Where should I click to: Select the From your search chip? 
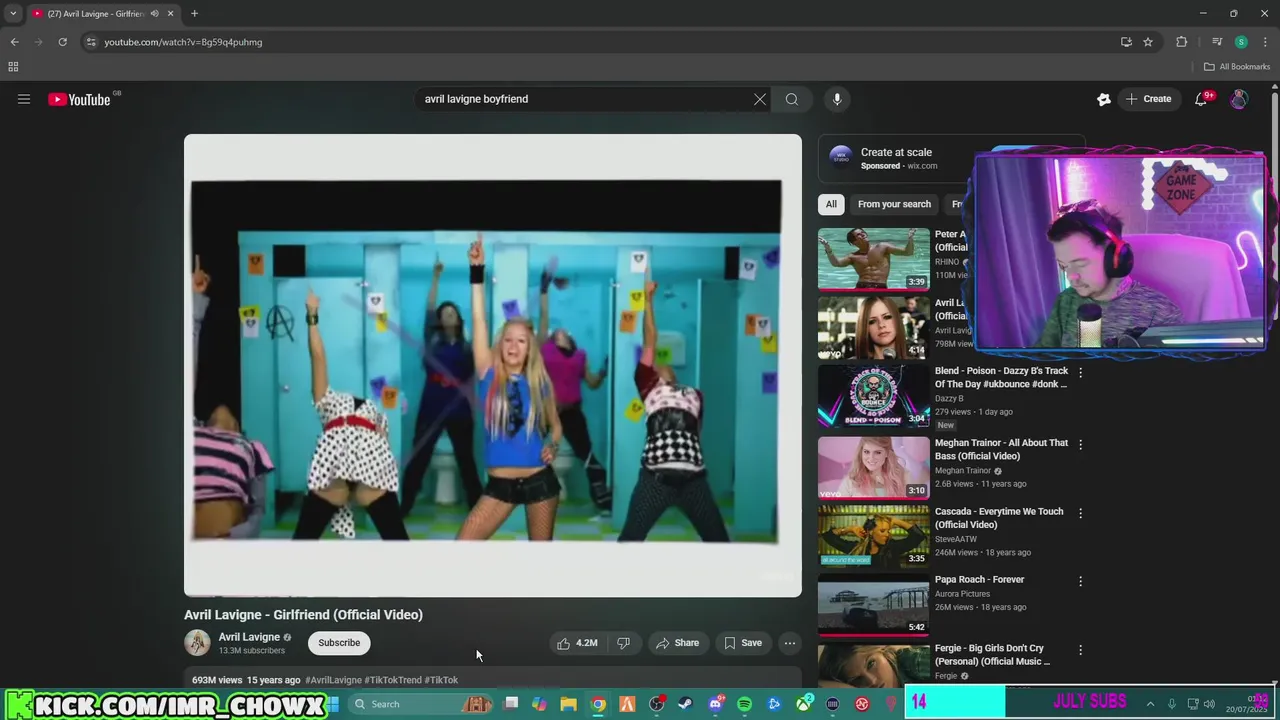point(894,204)
